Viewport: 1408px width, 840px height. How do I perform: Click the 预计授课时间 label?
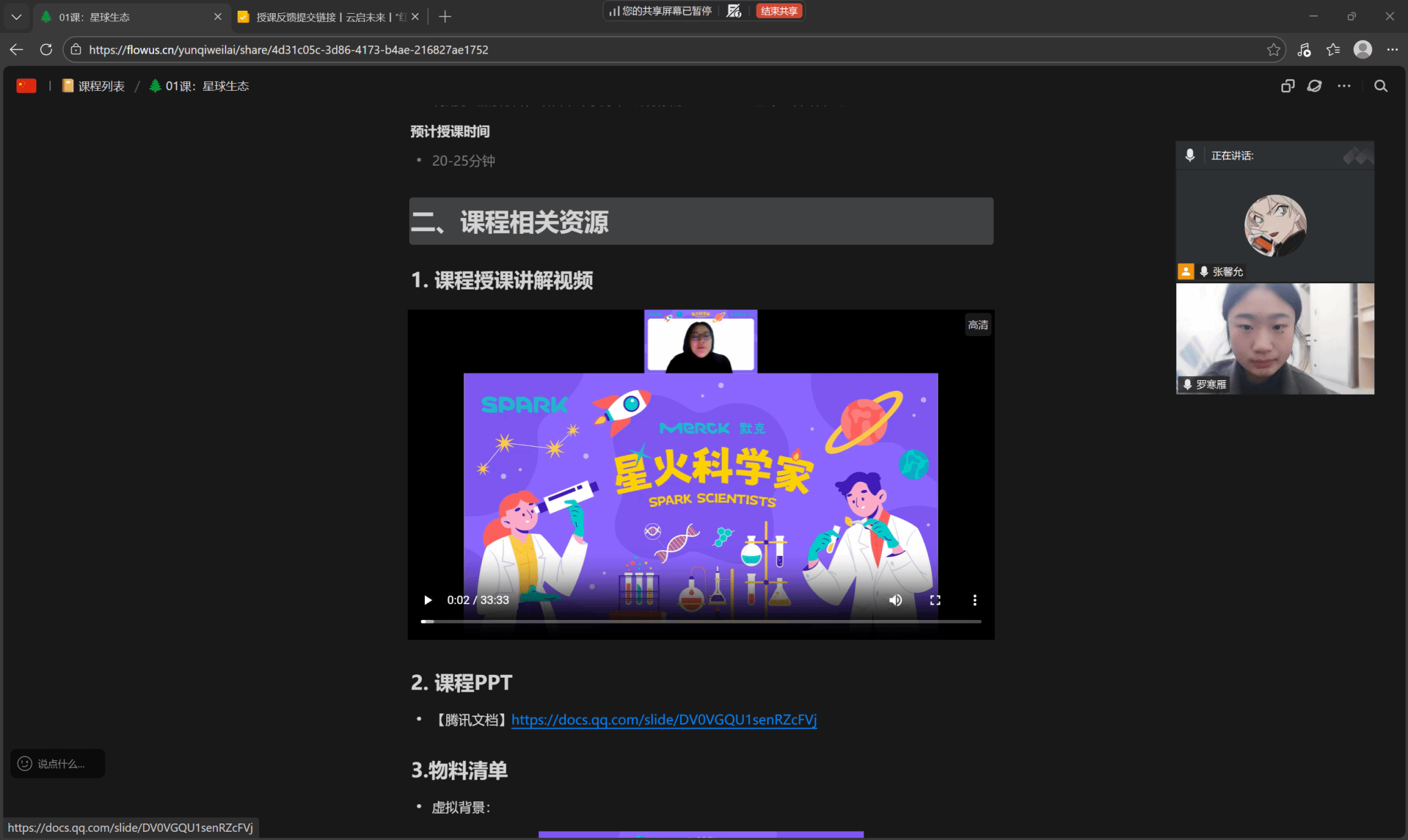pyautogui.click(x=450, y=131)
